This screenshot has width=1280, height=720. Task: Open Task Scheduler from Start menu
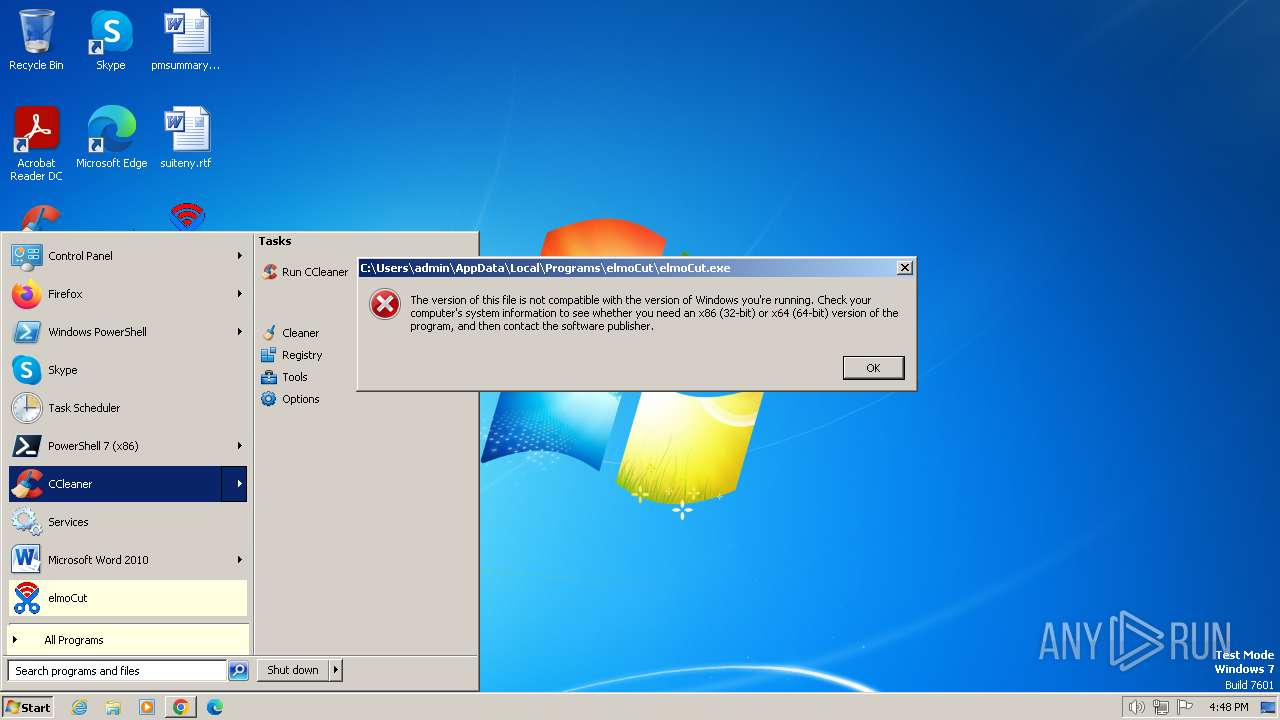pos(128,408)
